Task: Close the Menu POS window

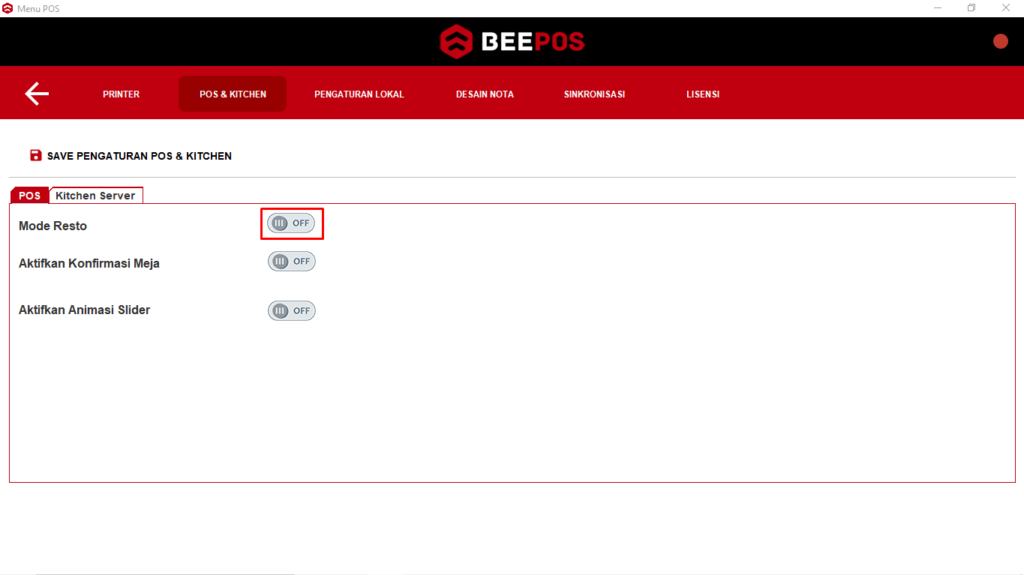Action: (1006, 8)
